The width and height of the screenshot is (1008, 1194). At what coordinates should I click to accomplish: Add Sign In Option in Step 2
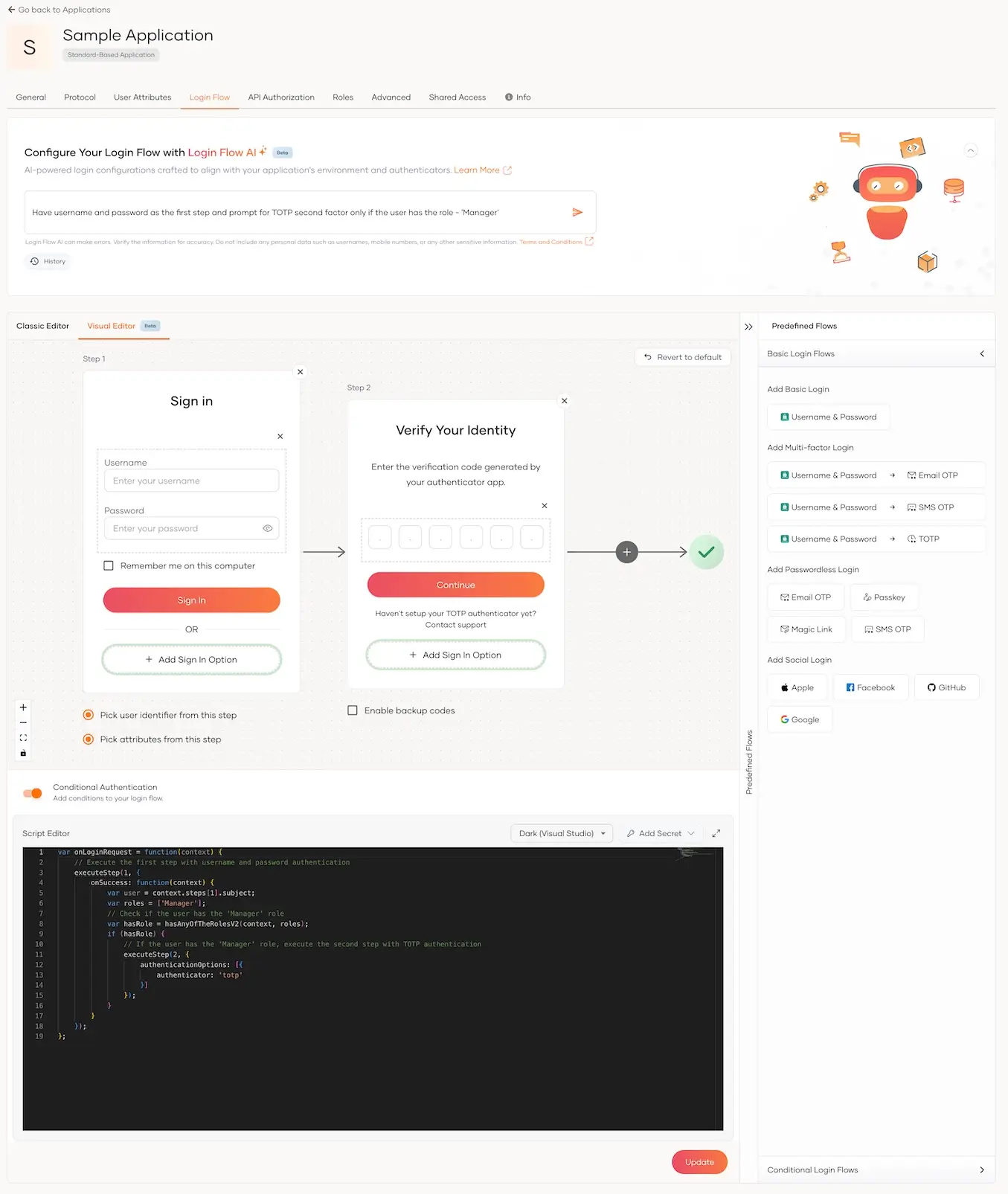[x=456, y=655]
